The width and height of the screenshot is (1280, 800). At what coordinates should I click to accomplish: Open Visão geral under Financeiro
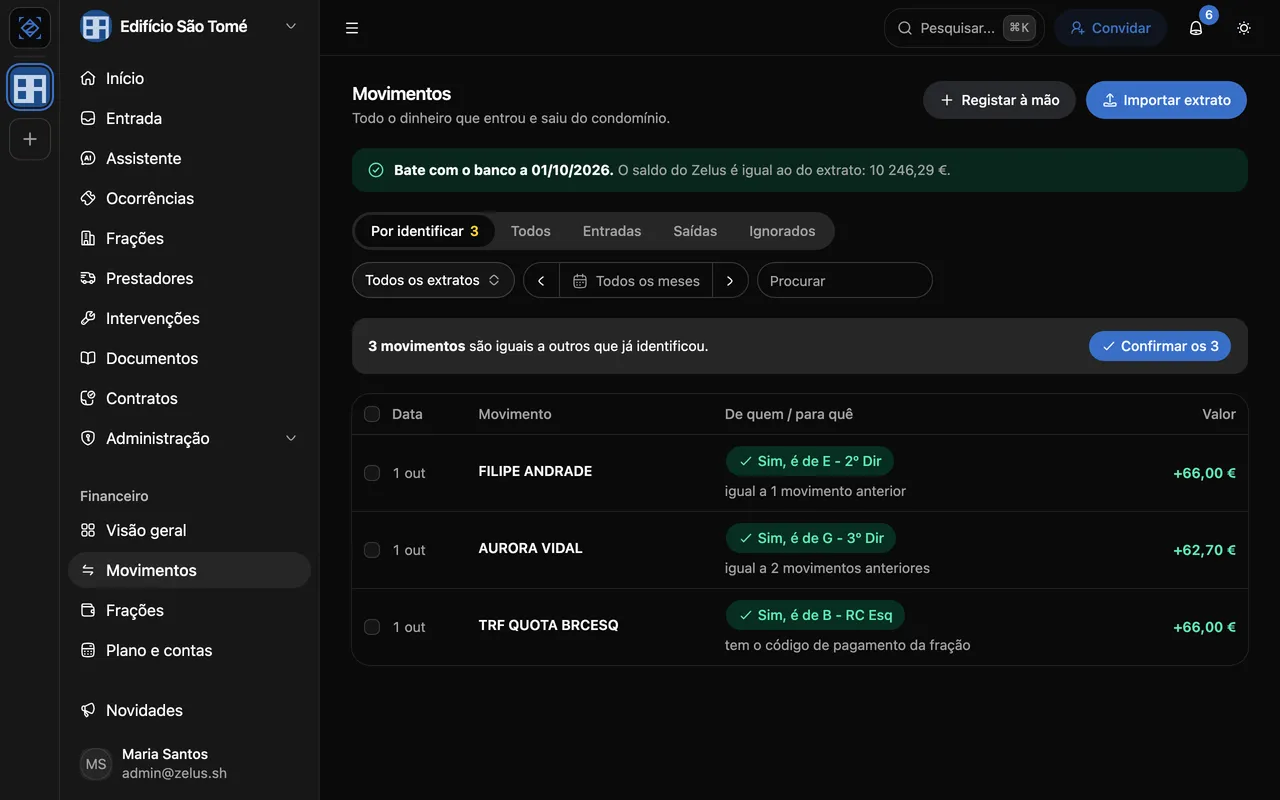[189, 530]
